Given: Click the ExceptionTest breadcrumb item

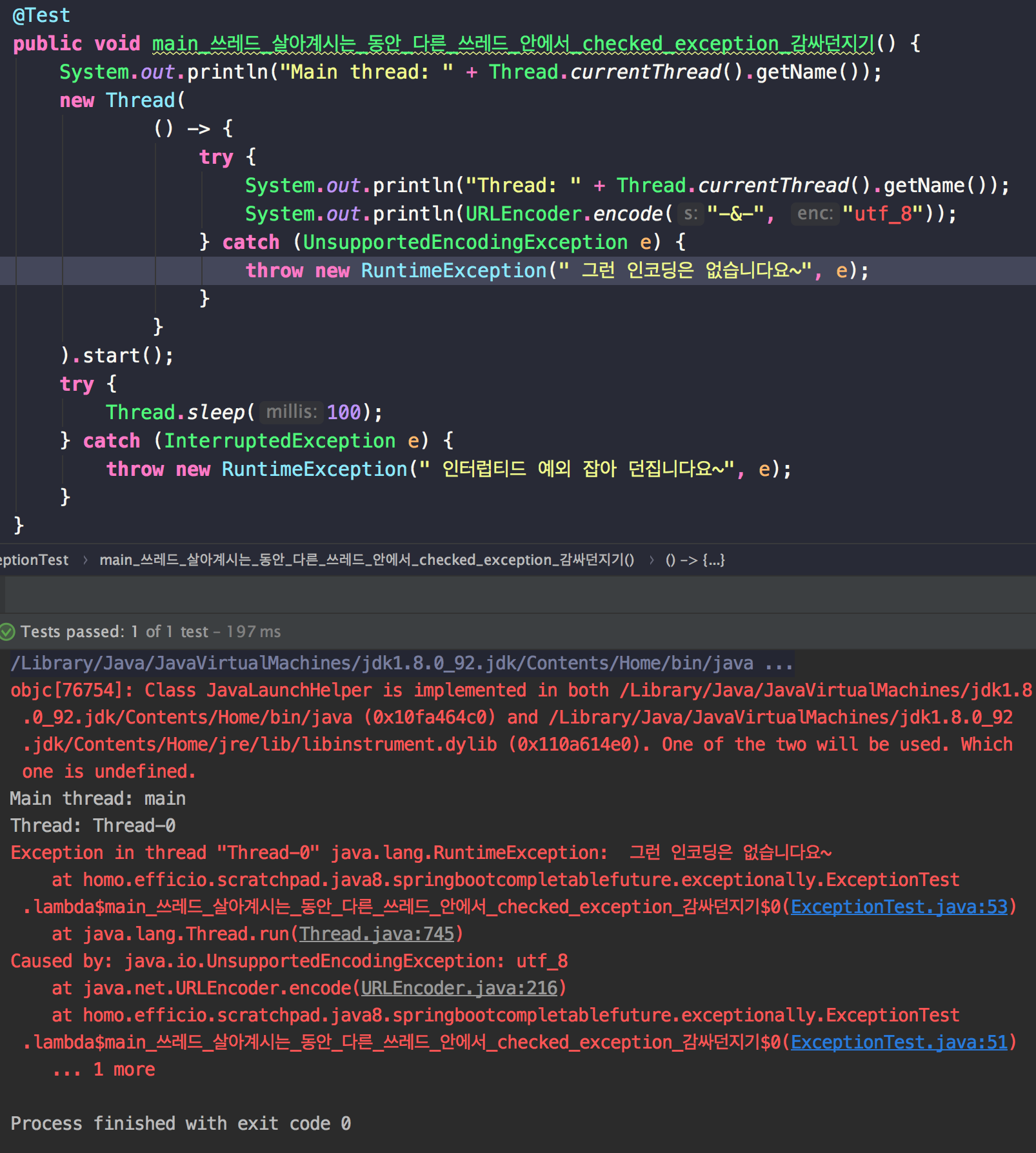Looking at the screenshot, I should click(x=34, y=560).
